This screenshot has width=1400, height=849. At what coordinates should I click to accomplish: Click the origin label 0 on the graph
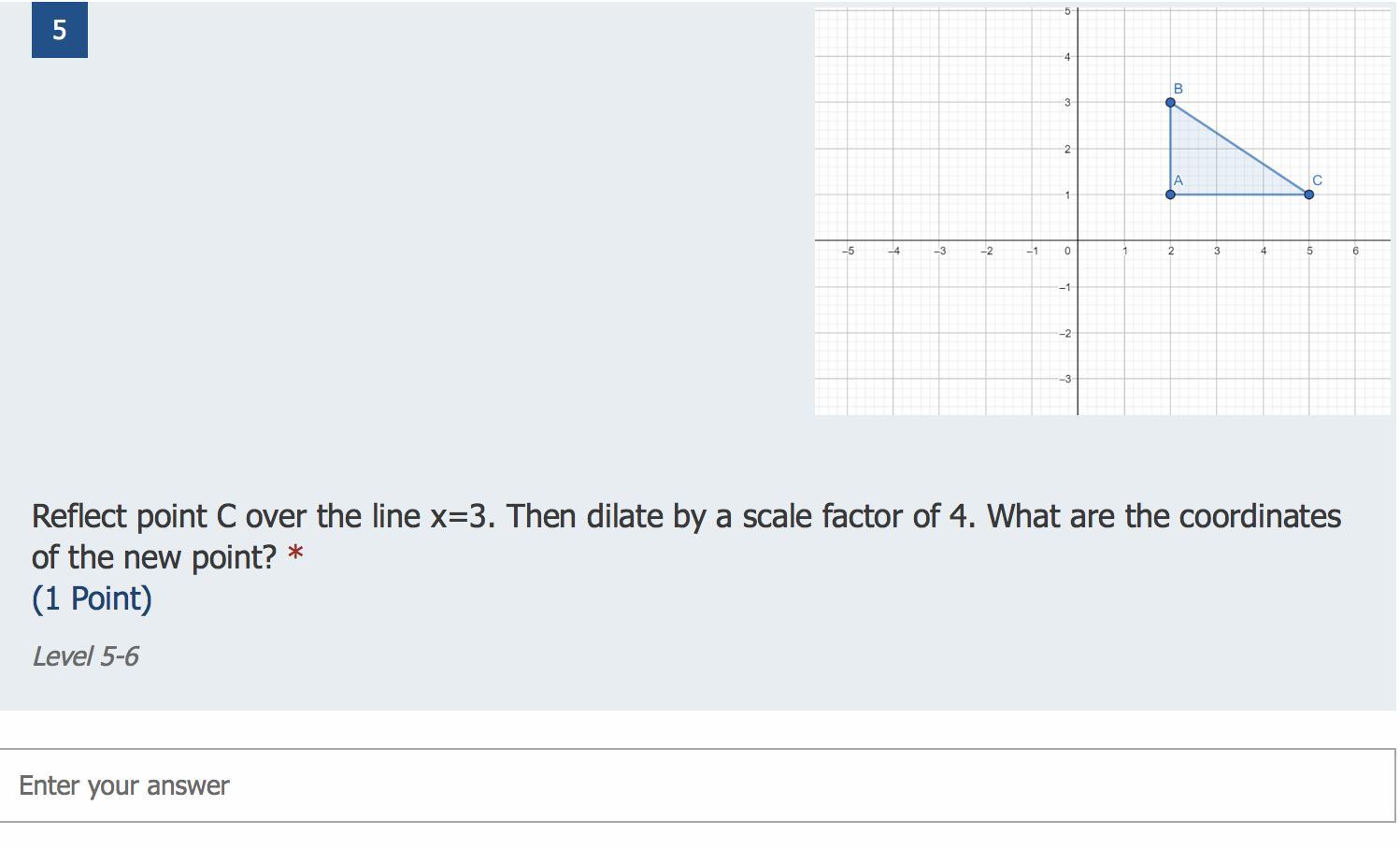[1067, 251]
